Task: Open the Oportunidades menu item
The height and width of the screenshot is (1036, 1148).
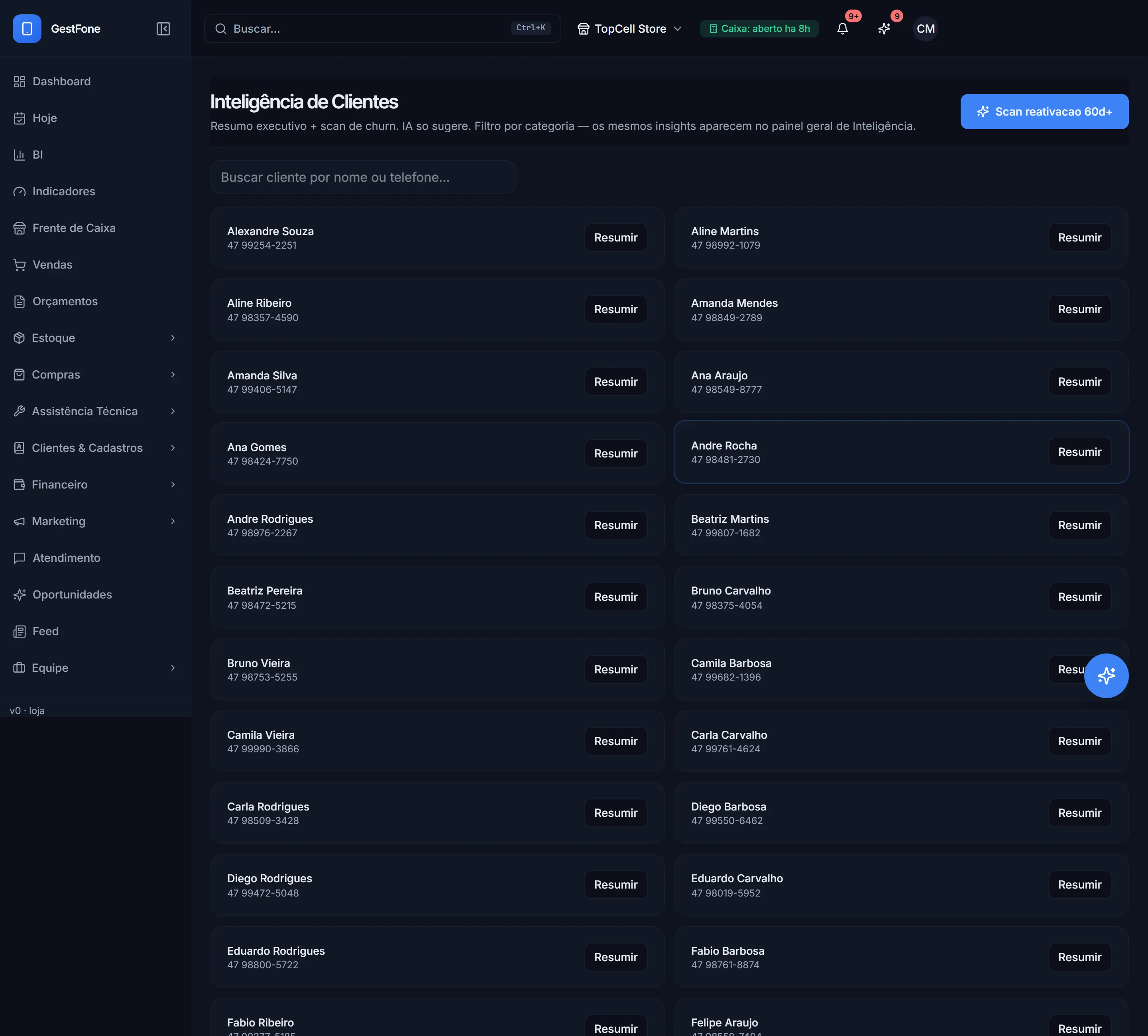Action: click(x=95, y=595)
